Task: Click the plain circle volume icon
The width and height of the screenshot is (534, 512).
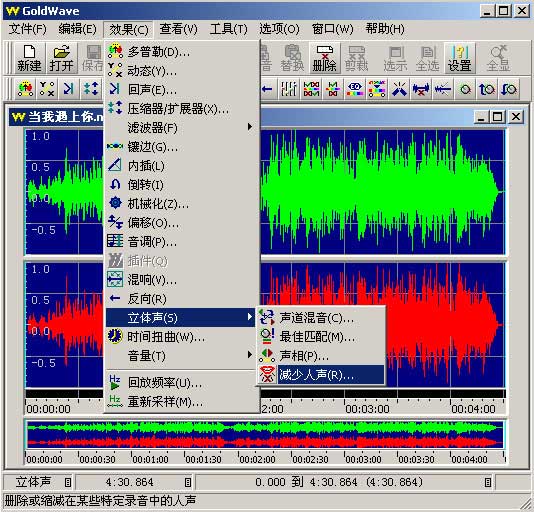Action: 465,89
